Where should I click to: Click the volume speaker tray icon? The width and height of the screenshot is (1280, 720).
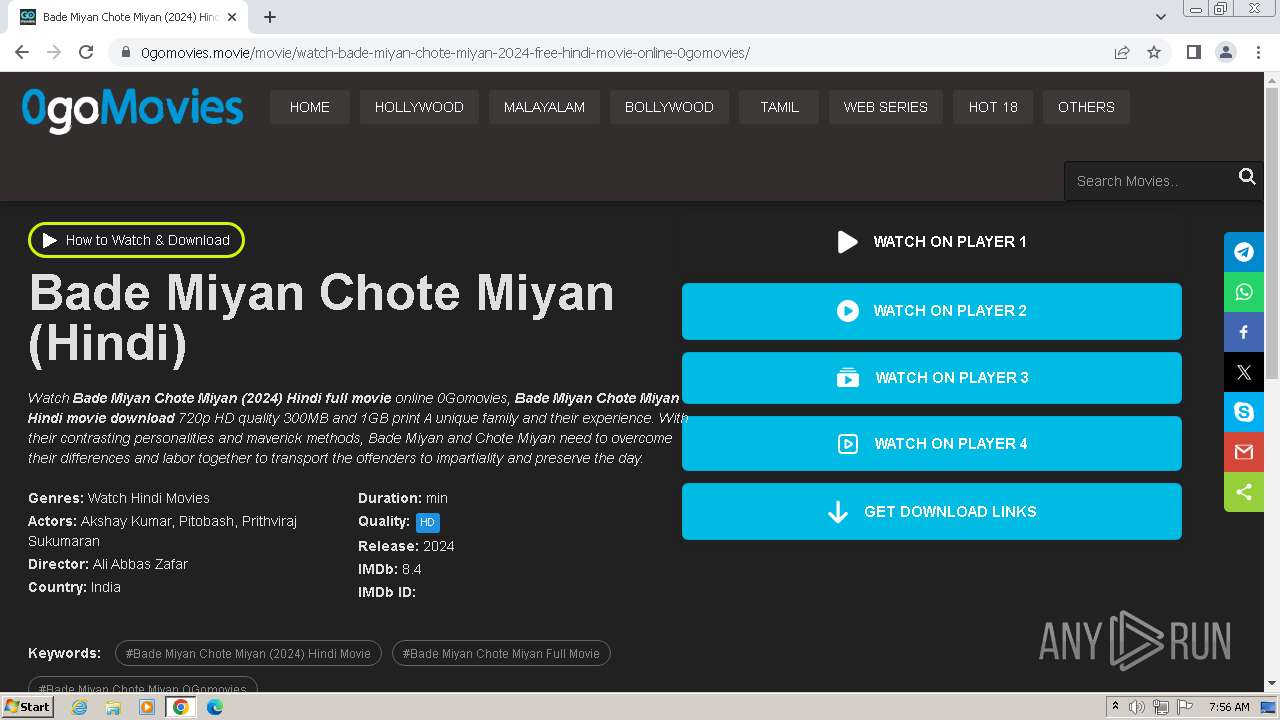click(x=1137, y=707)
